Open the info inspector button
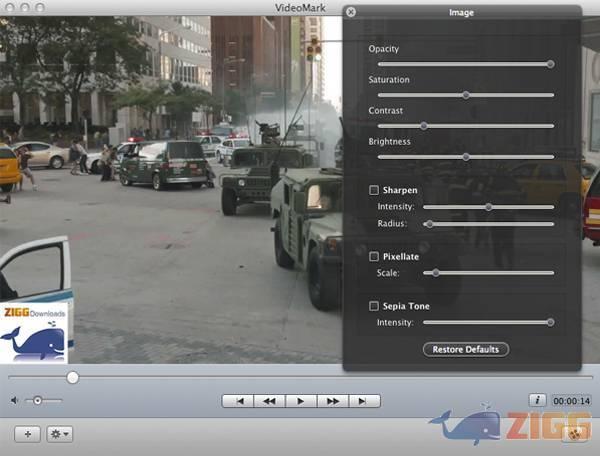This screenshot has height=456, width=600. 538,400
